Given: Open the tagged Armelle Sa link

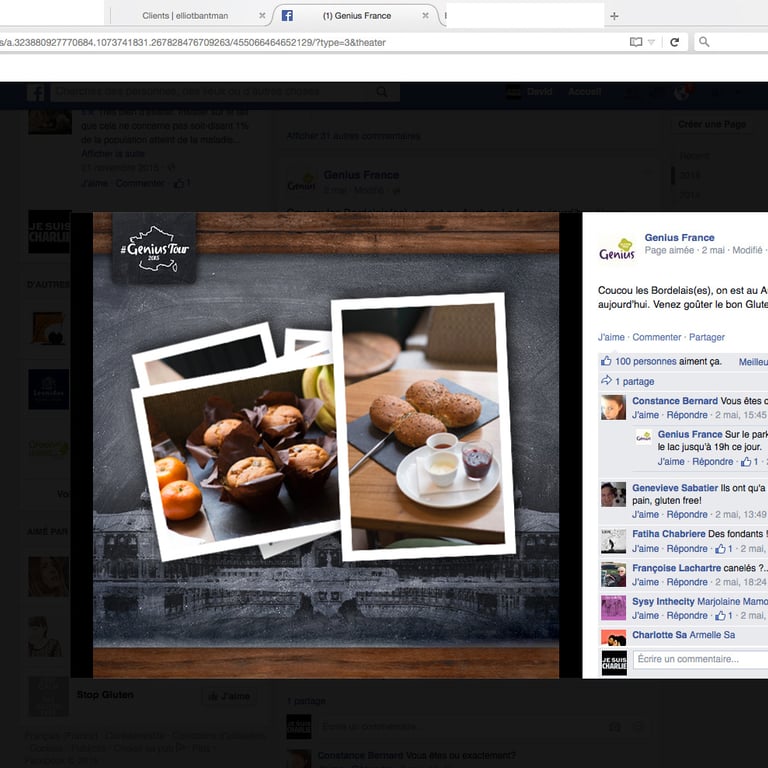Looking at the screenshot, I should coord(712,635).
